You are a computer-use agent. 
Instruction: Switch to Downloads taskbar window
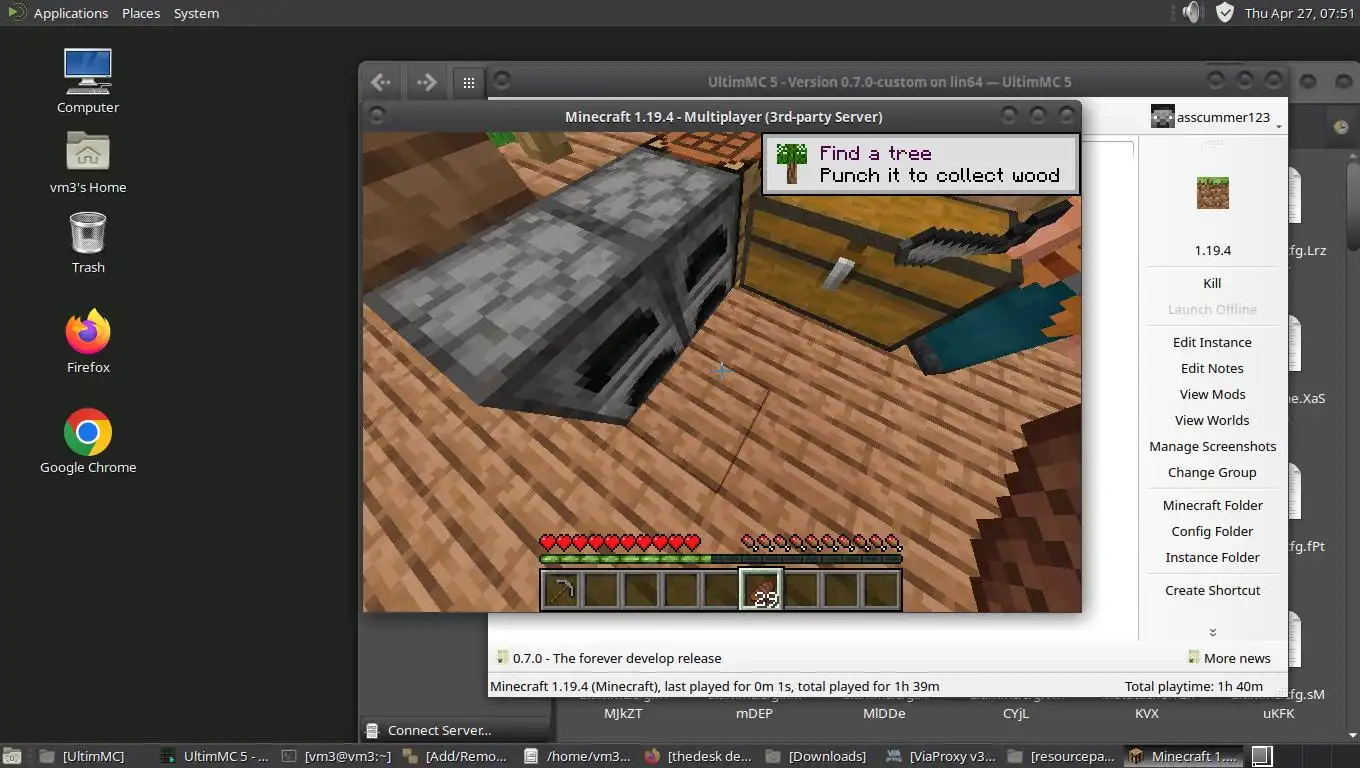click(x=821, y=756)
